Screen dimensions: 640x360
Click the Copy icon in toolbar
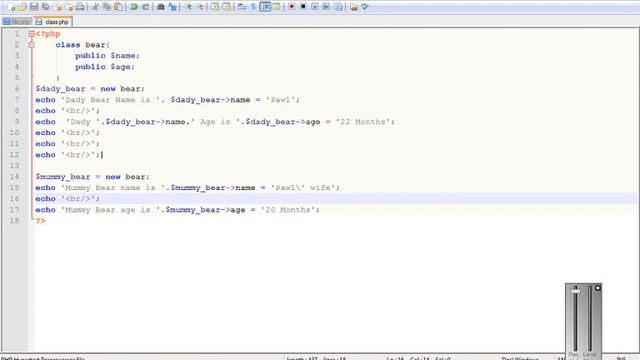click(x=107, y=7)
